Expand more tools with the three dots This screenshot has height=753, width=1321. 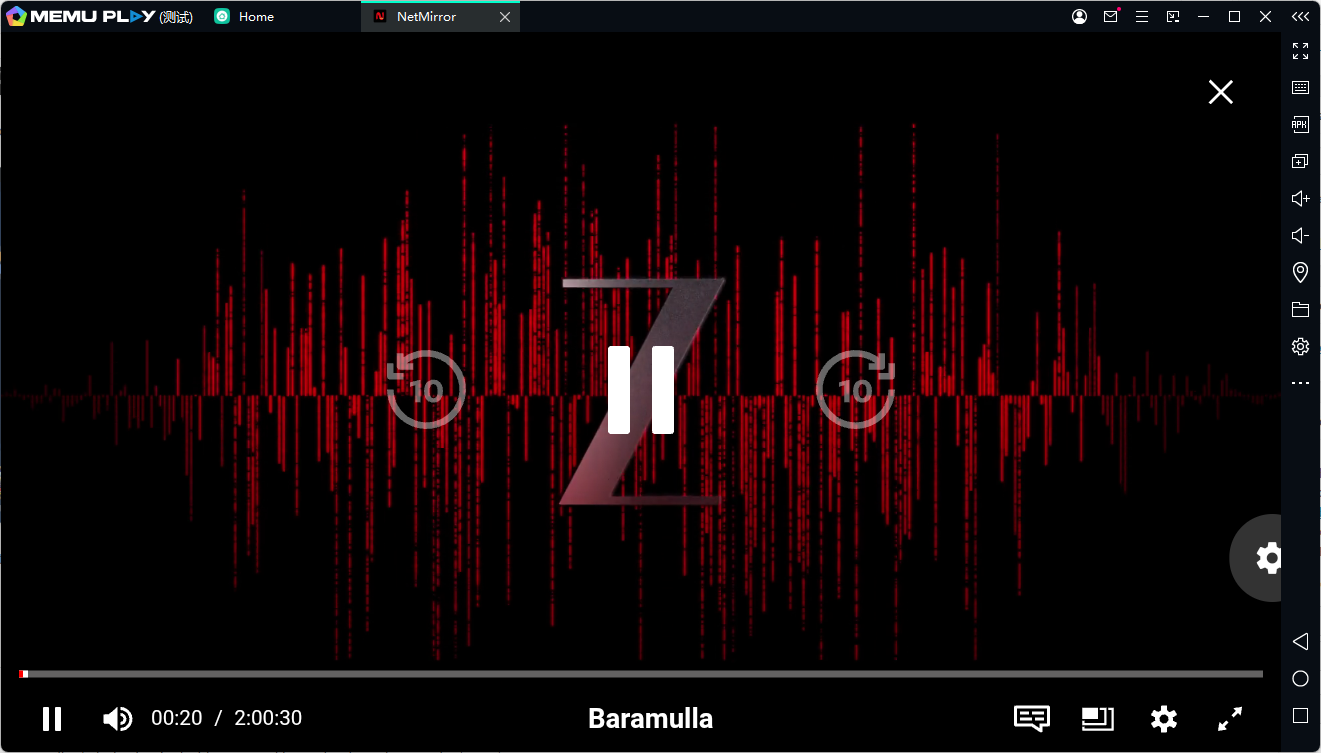pyautogui.click(x=1300, y=383)
